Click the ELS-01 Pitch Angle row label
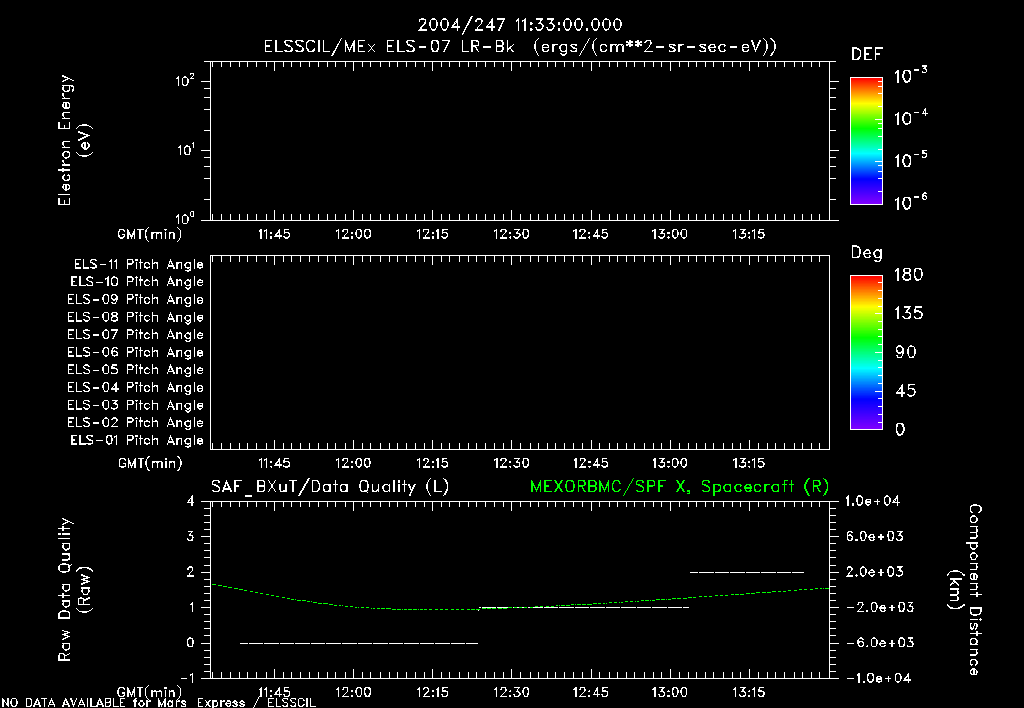 (137, 440)
